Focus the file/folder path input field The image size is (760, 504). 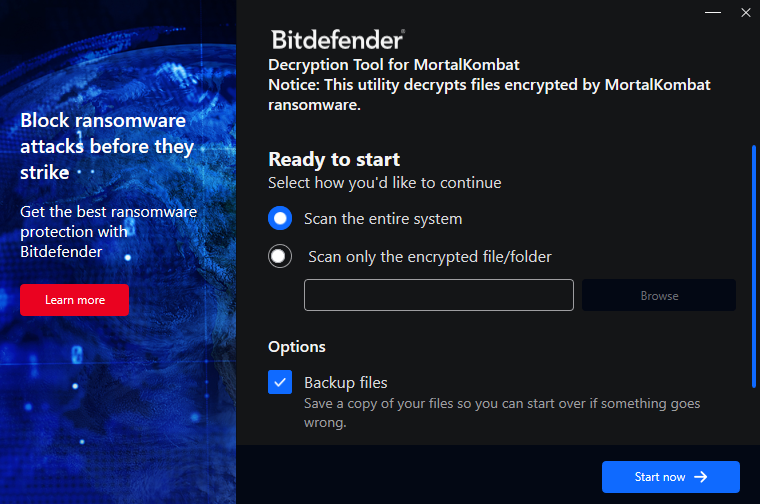click(438, 295)
